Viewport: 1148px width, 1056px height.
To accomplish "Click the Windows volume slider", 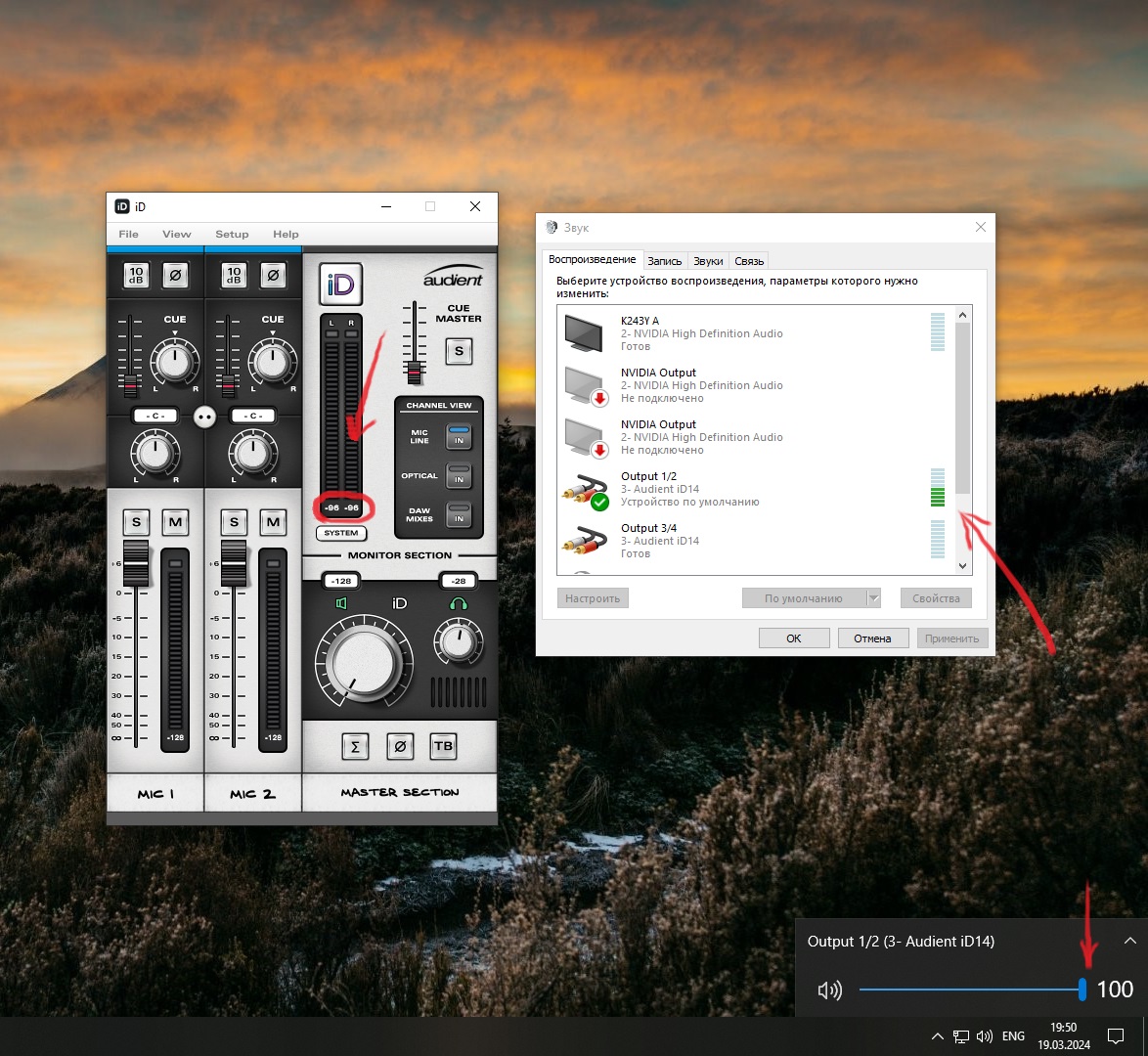I will 972,990.
